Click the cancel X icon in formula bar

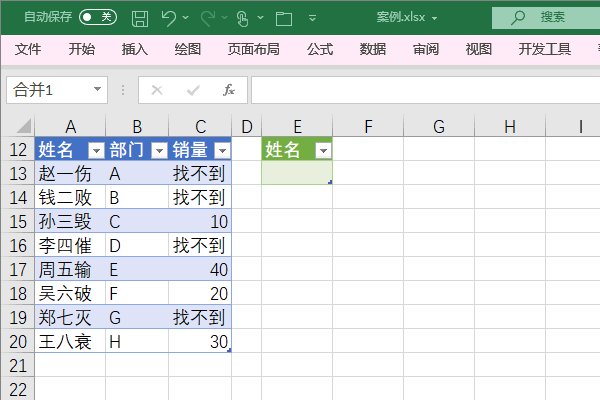point(157,90)
